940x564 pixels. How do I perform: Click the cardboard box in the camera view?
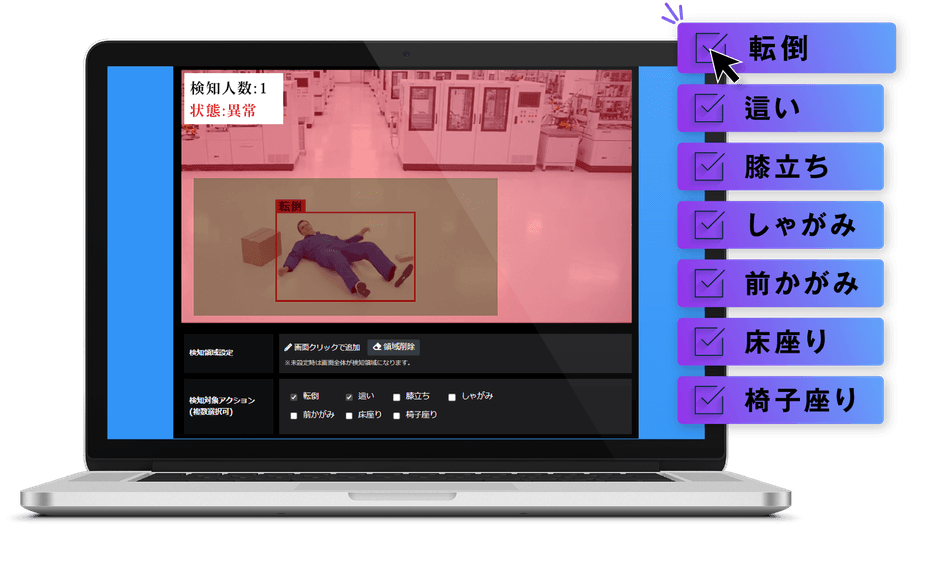coord(261,246)
